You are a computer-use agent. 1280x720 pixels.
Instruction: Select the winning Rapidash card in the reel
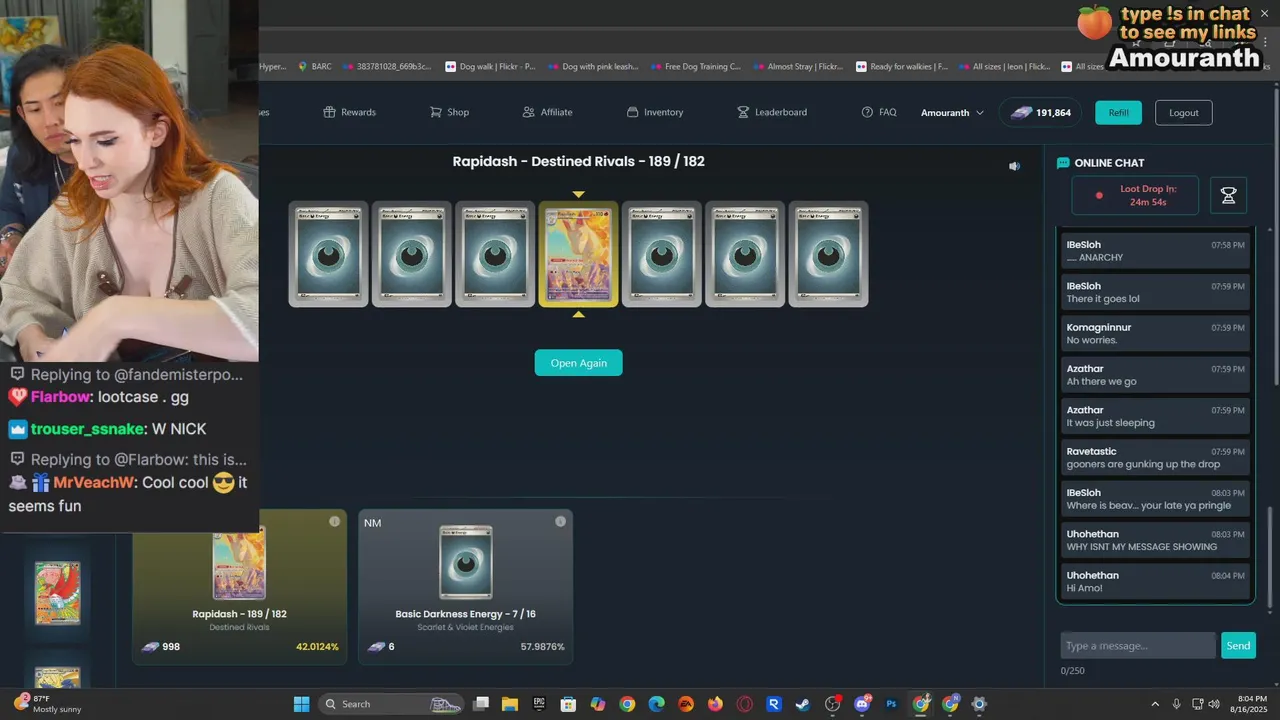coord(578,254)
